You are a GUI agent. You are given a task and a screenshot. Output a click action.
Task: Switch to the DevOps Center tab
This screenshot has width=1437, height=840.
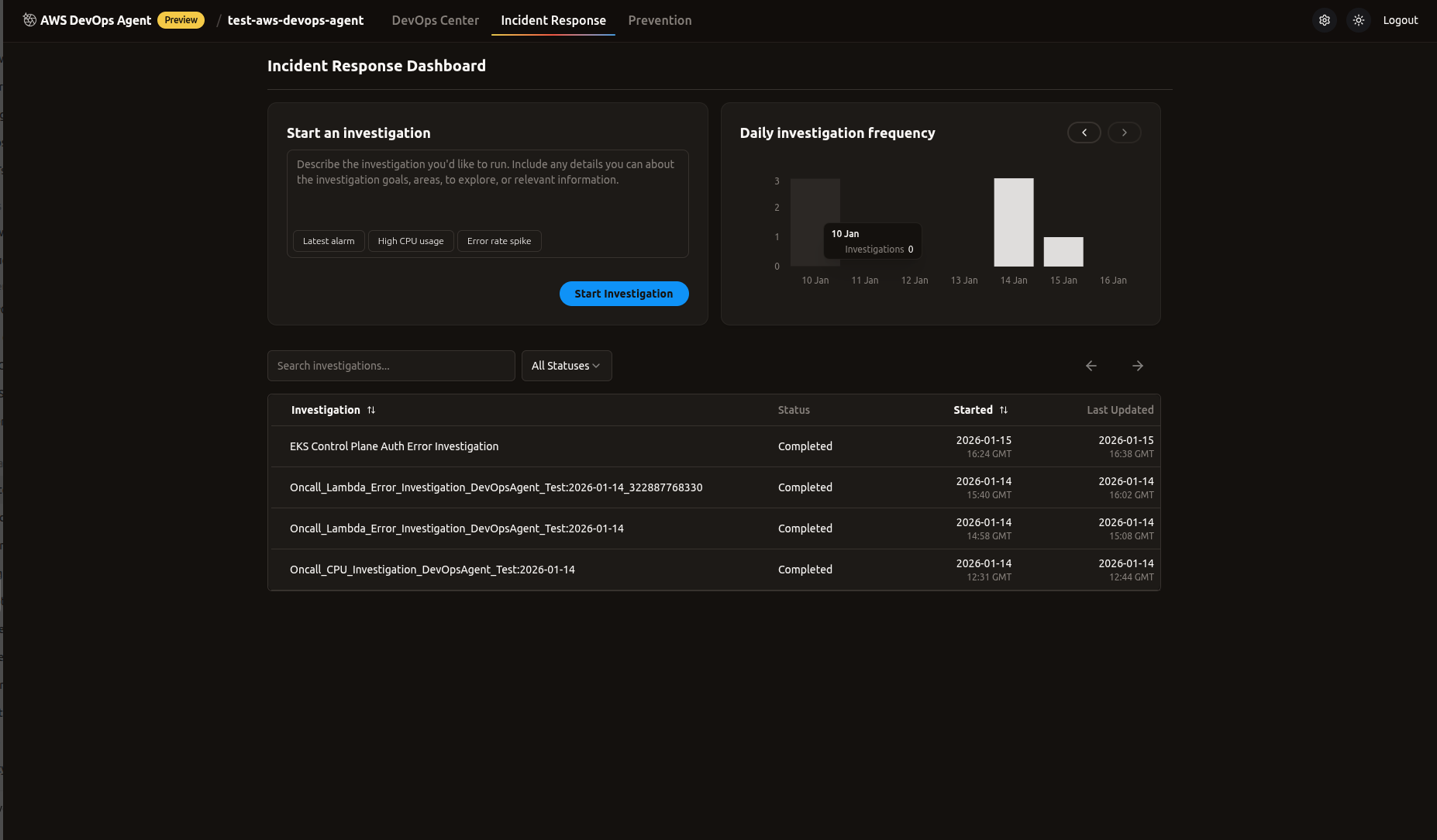pyautogui.click(x=436, y=20)
